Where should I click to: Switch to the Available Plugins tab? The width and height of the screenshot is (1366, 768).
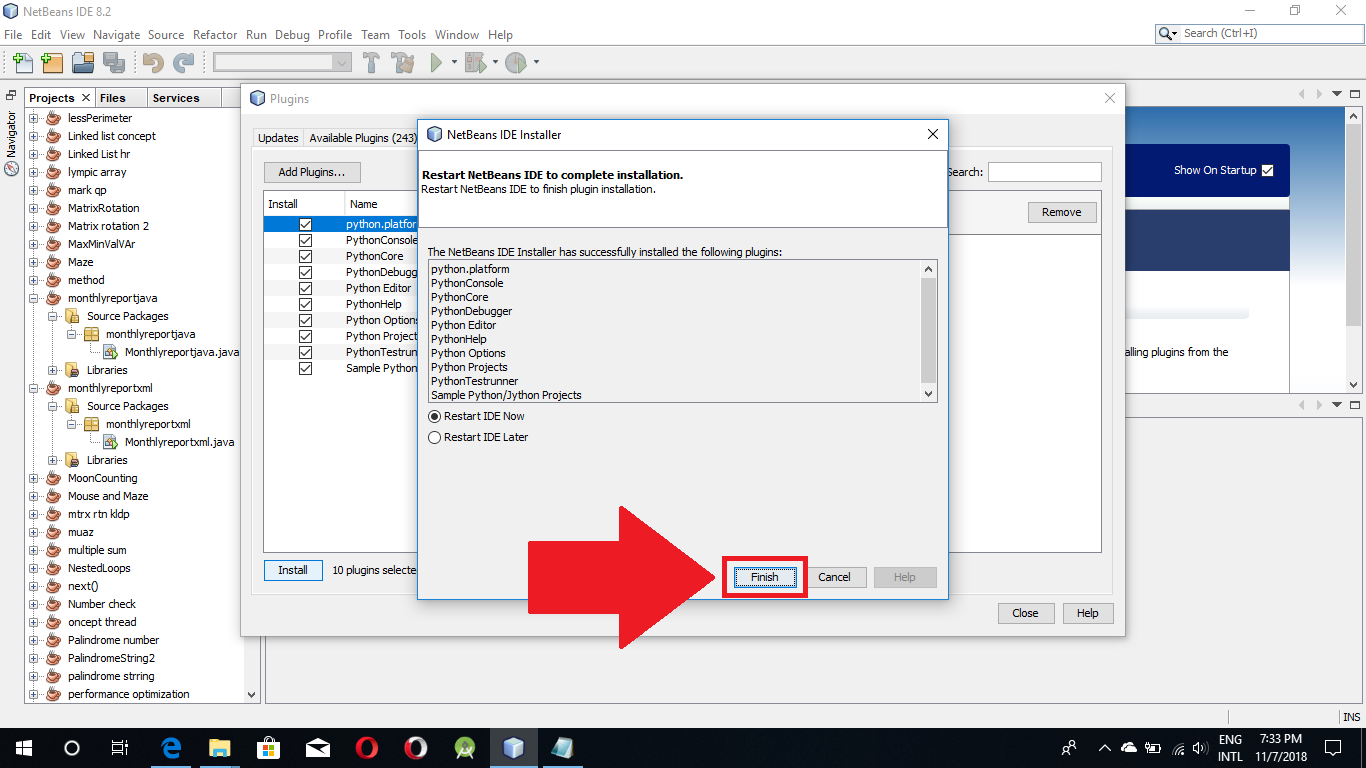point(362,138)
